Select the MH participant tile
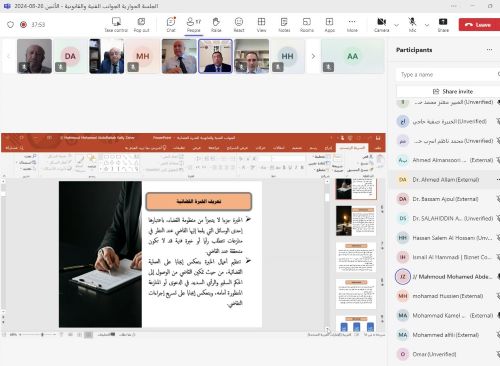The height and width of the screenshot is (366, 500). 143,56
